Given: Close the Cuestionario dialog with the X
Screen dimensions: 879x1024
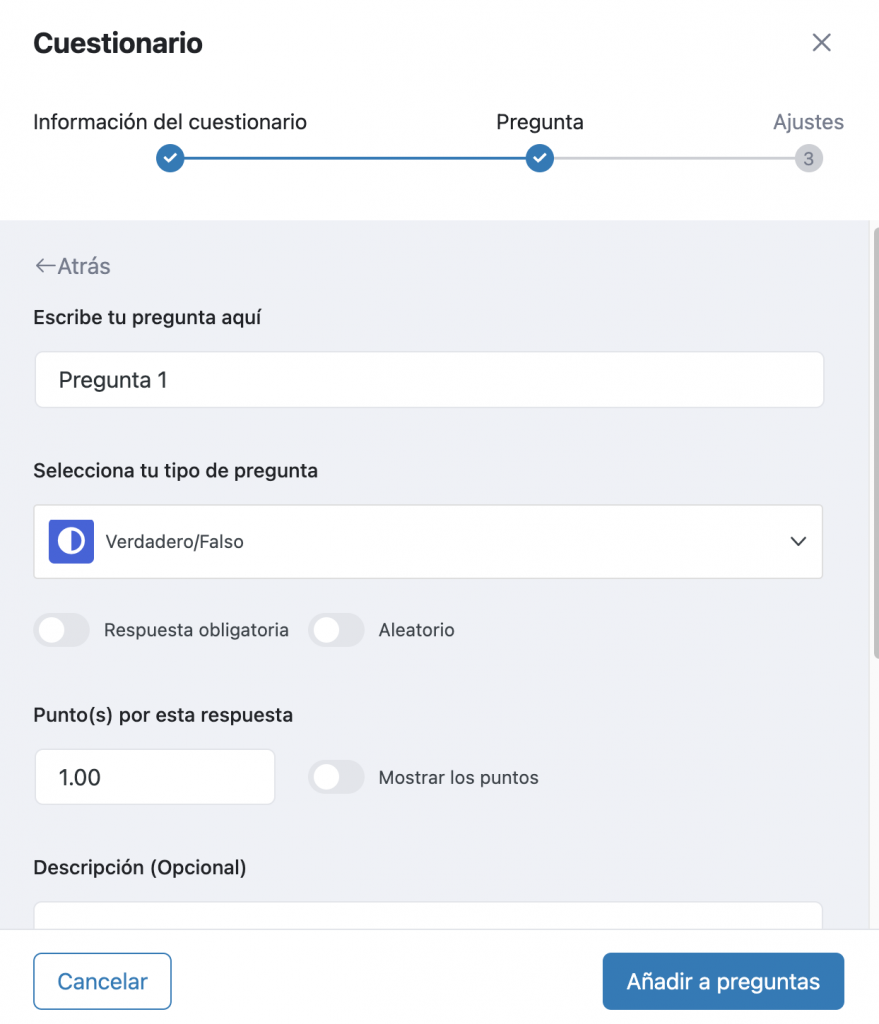Looking at the screenshot, I should (821, 42).
